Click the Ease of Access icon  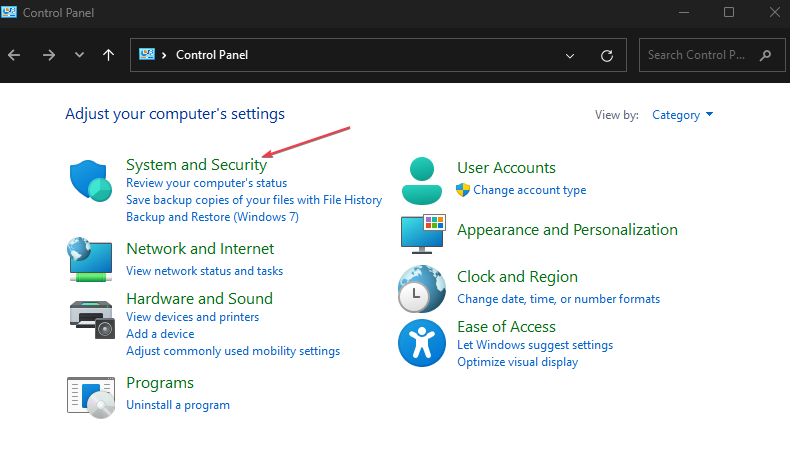point(422,343)
